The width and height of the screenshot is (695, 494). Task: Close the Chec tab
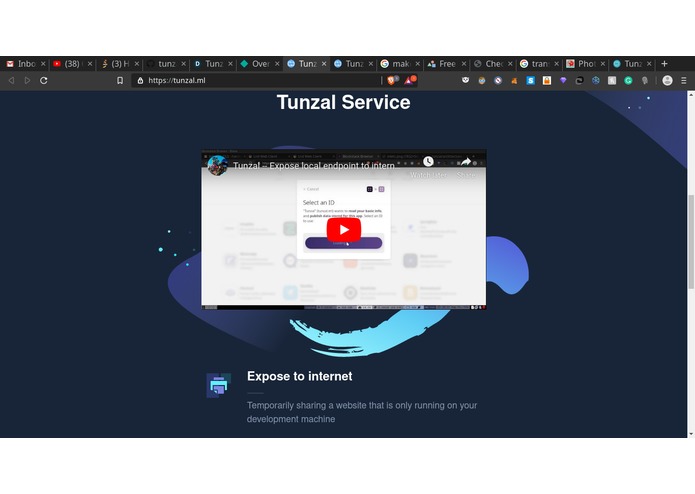tap(510, 64)
